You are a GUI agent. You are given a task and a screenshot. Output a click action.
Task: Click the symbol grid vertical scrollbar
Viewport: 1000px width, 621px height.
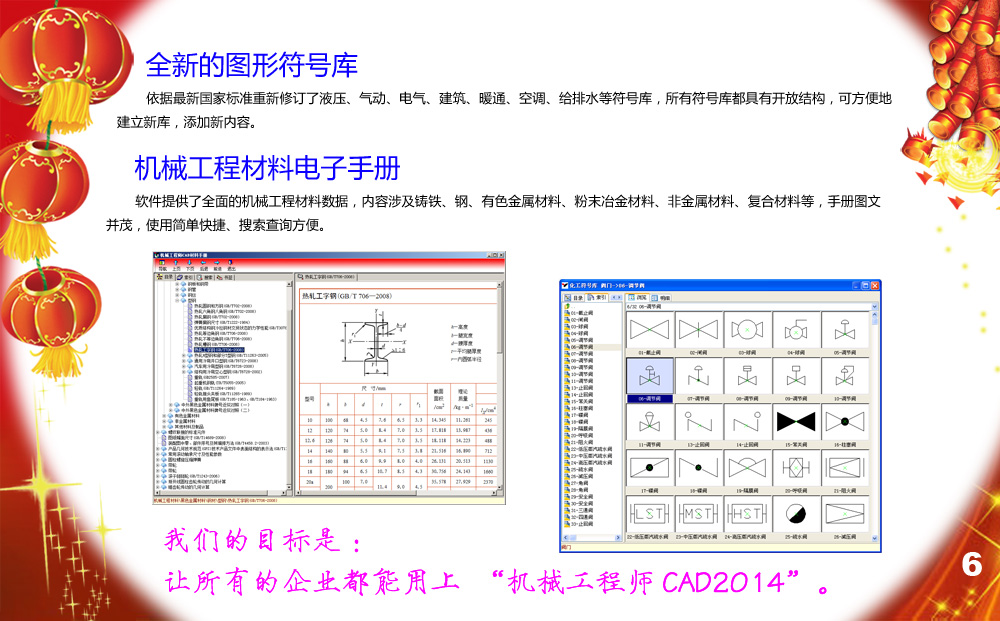pyautogui.click(x=875, y=420)
